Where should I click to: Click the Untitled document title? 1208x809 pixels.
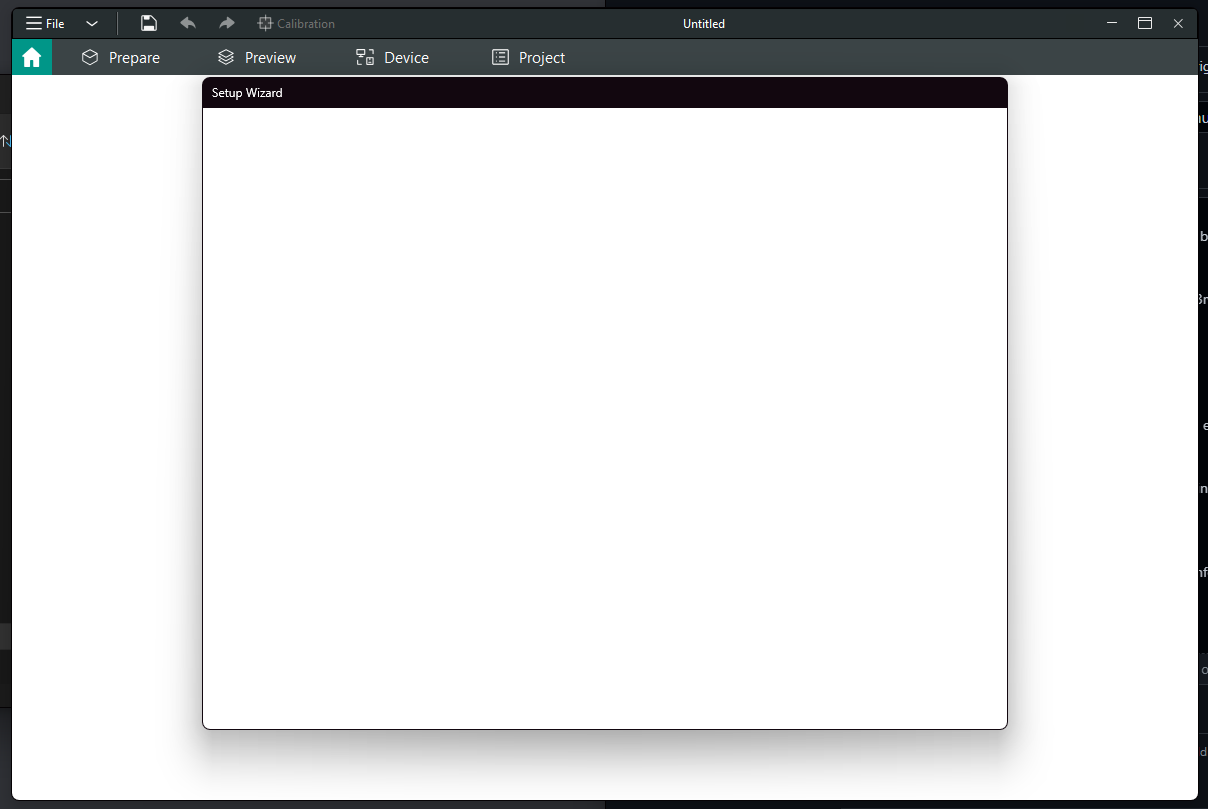pyautogui.click(x=703, y=23)
